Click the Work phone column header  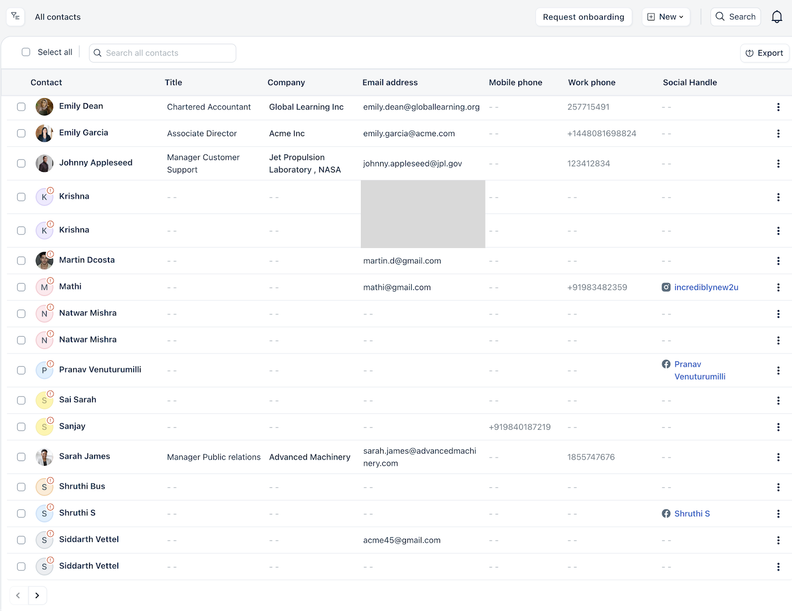[x=591, y=82]
